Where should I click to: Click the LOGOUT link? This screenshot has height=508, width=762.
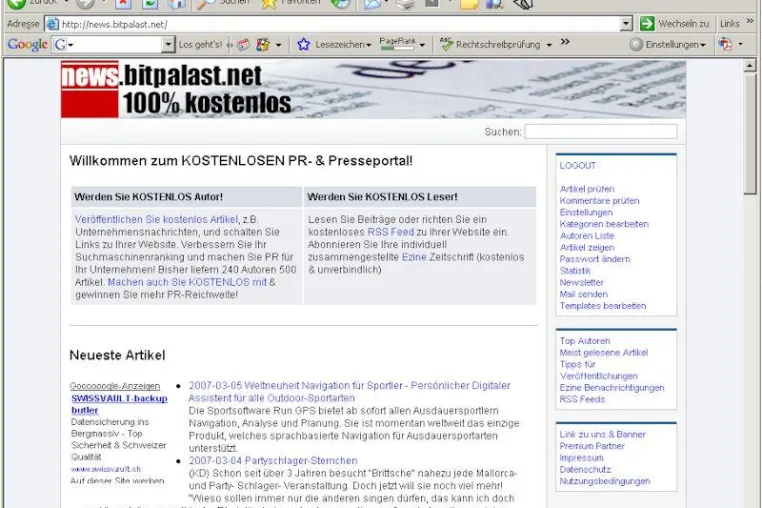click(577, 165)
